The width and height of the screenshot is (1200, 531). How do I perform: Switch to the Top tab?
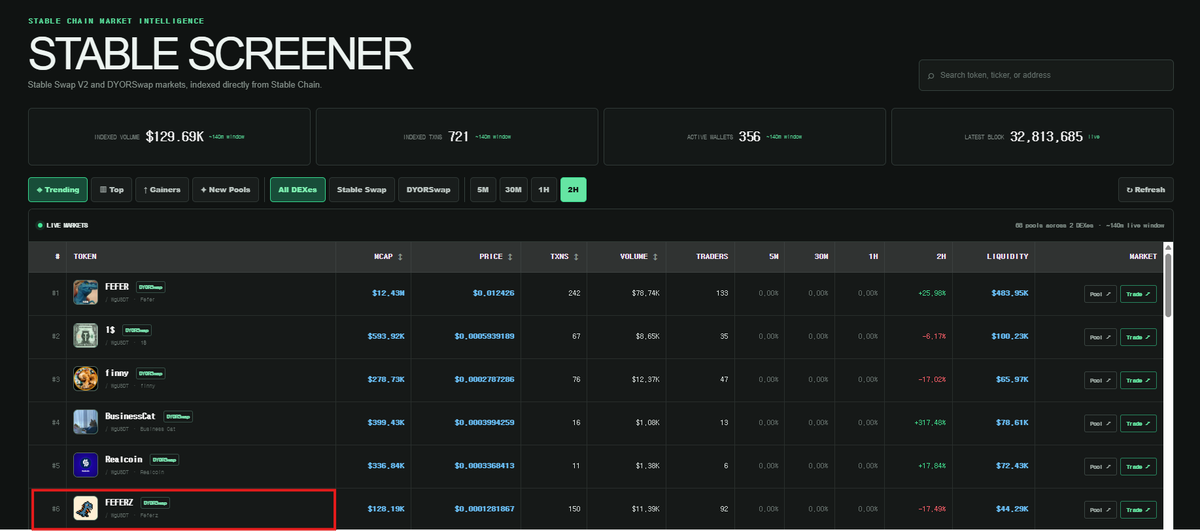(x=111, y=189)
